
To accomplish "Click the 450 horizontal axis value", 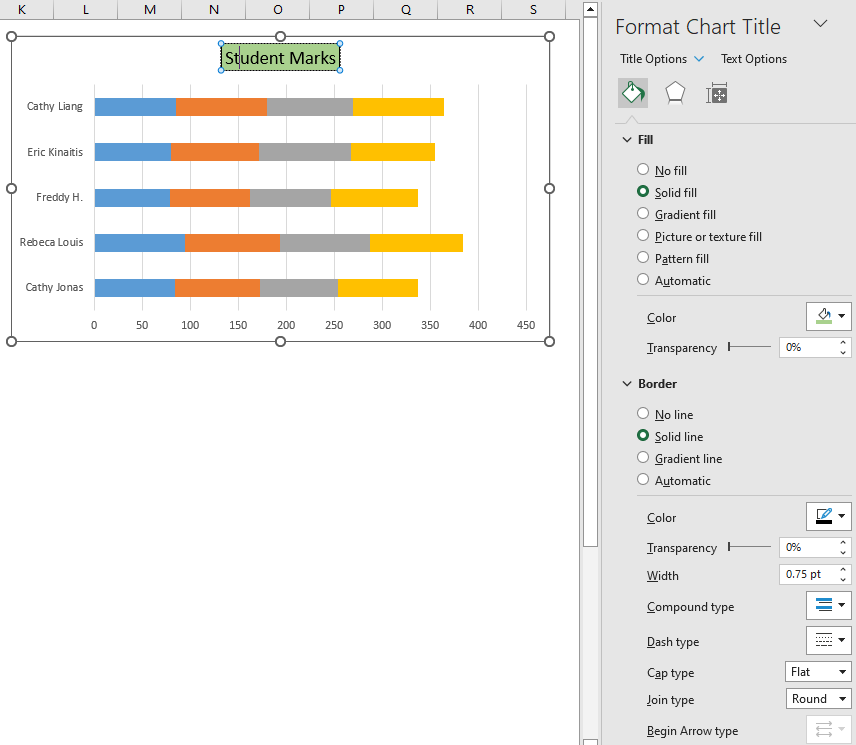I will (x=526, y=325).
